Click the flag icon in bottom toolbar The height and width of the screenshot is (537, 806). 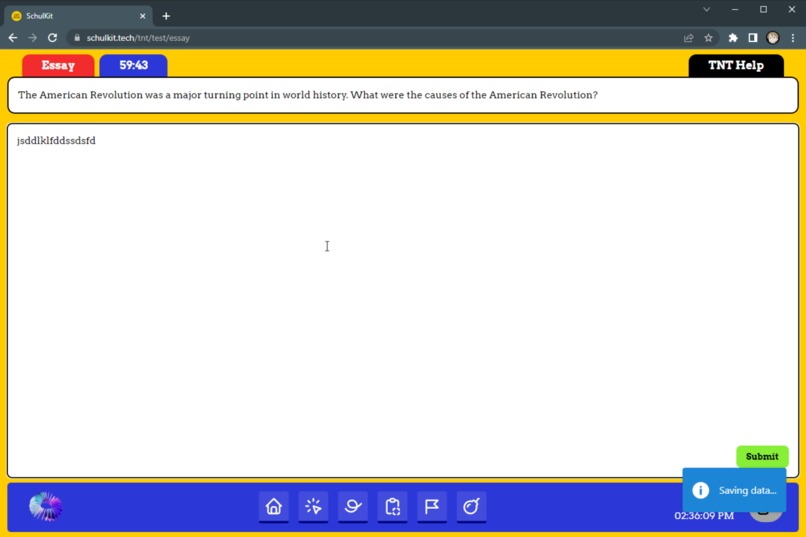(432, 506)
